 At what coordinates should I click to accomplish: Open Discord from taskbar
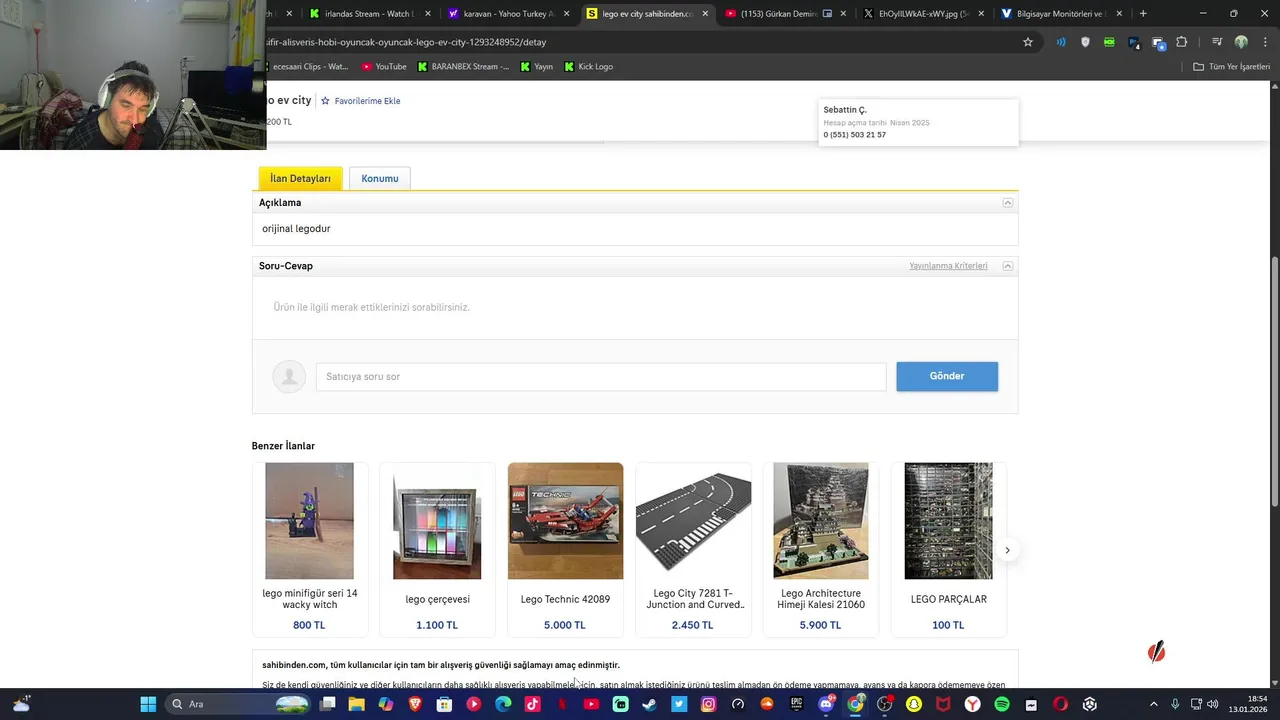pos(826,704)
